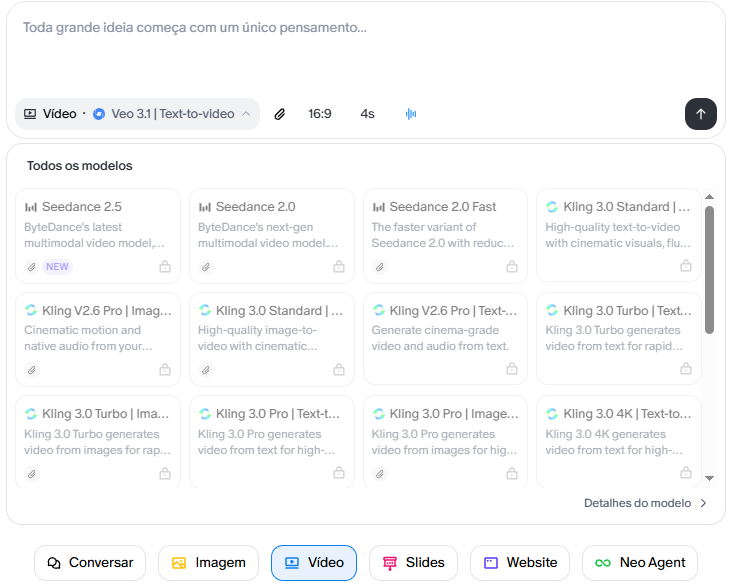Click the attachment icon on Seedance 2.5 card
Viewport: 733px width, 587px height.
click(x=32, y=267)
